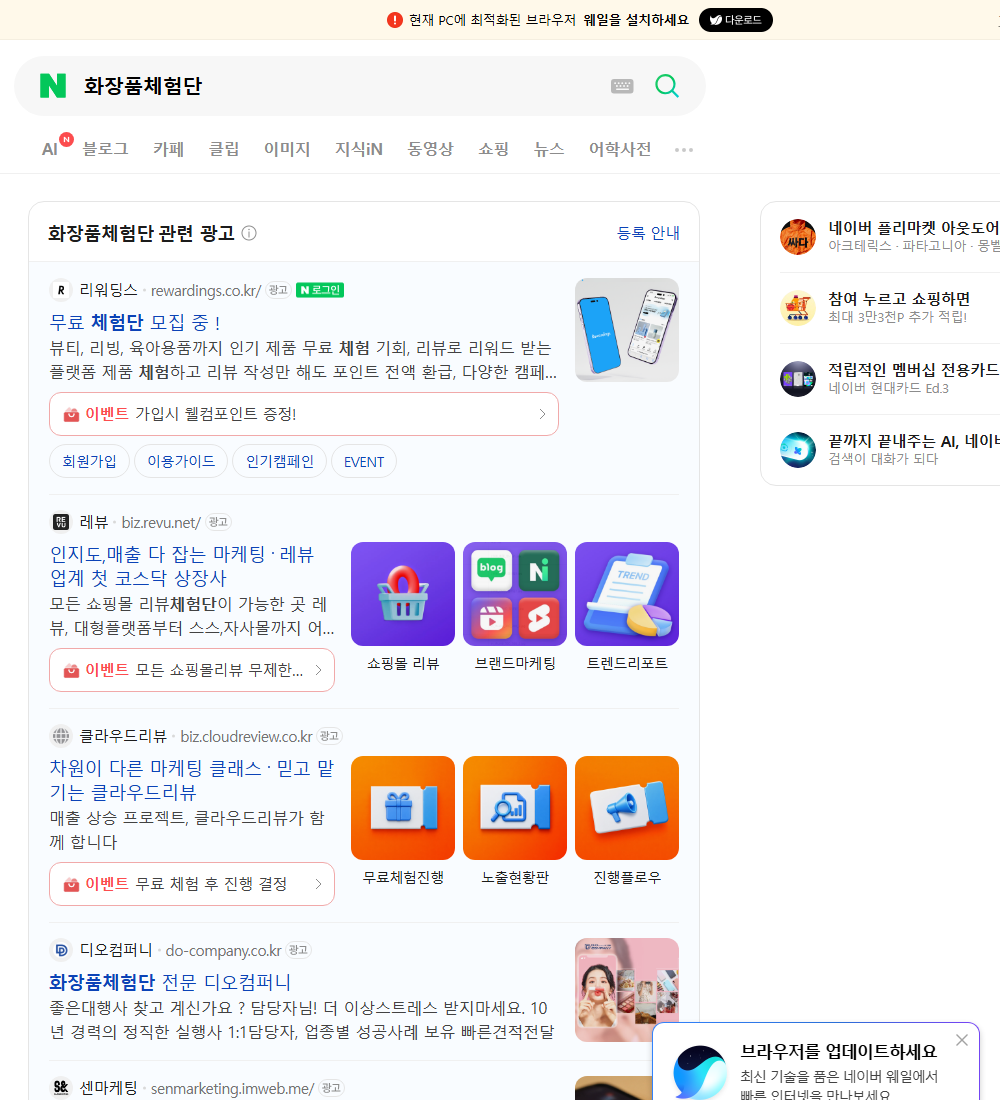
Task: Switch to the 이미지 tab
Action: (287, 149)
